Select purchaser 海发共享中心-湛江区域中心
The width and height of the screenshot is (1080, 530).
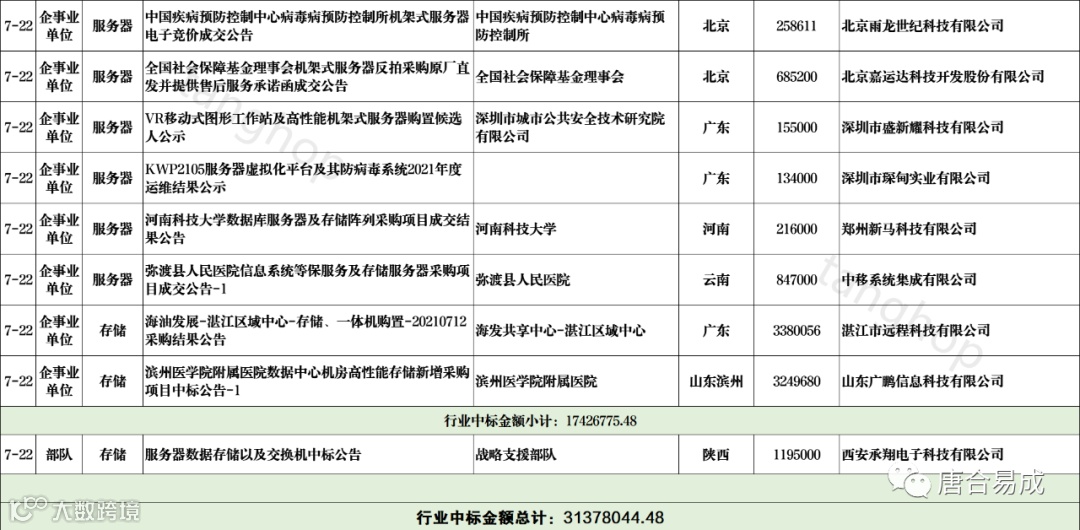(x=560, y=330)
